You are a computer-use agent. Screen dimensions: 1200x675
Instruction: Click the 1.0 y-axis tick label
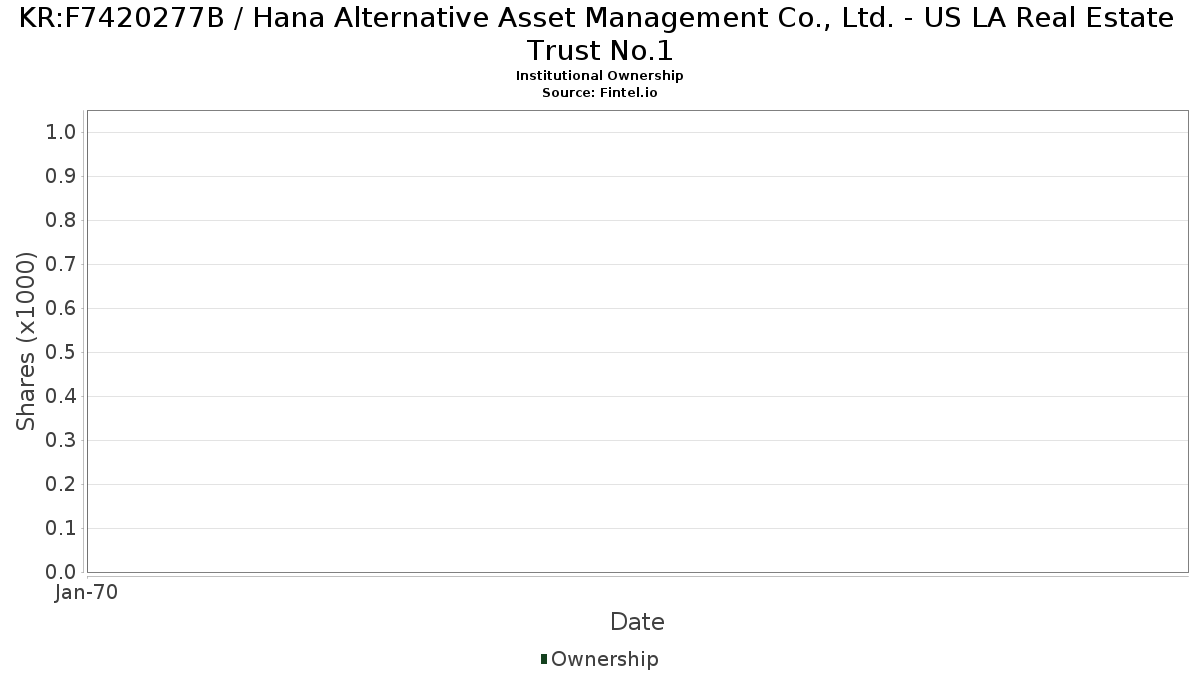click(x=61, y=132)
